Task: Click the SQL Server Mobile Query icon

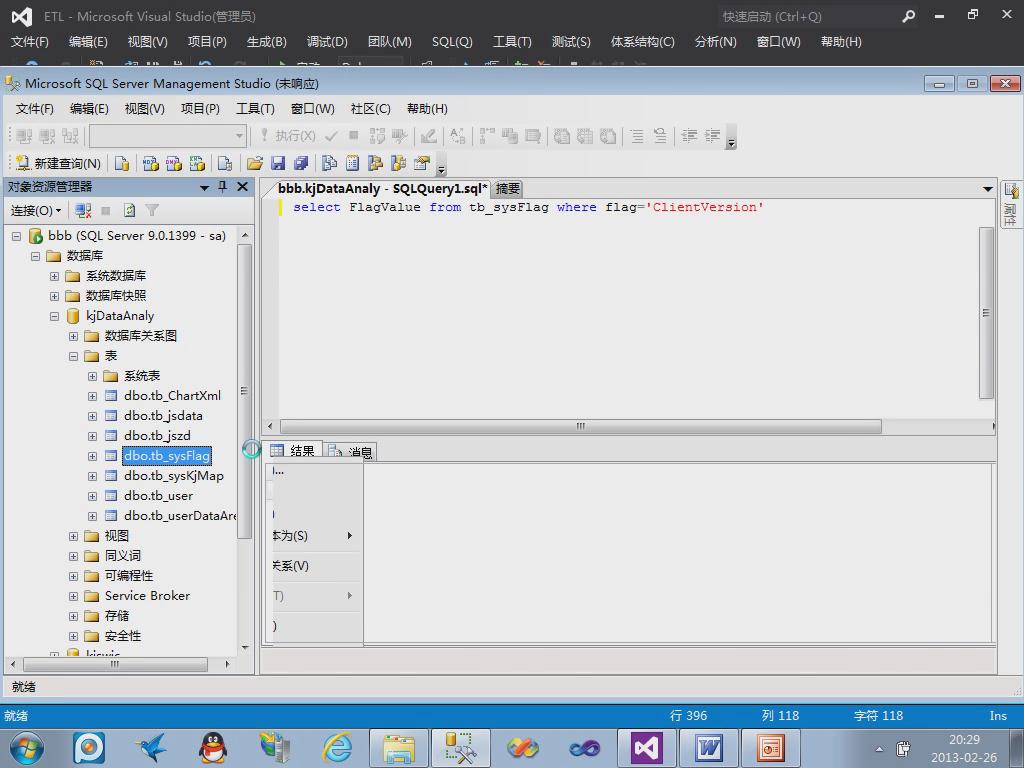Action: [225, 163]
